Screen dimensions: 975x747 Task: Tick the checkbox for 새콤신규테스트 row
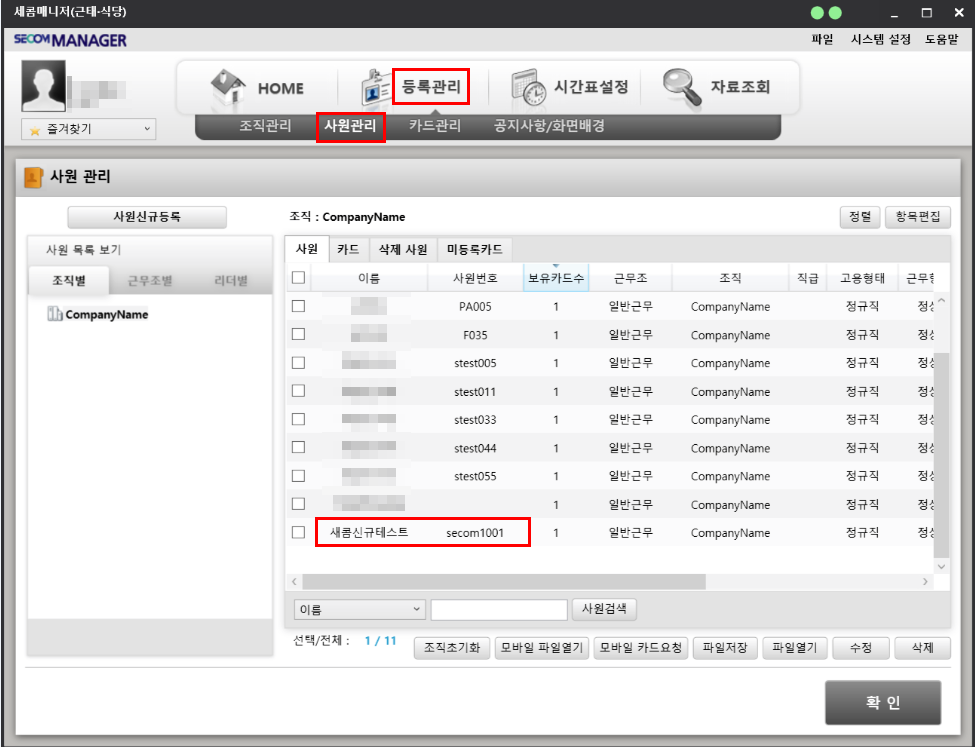pos(298,533)
